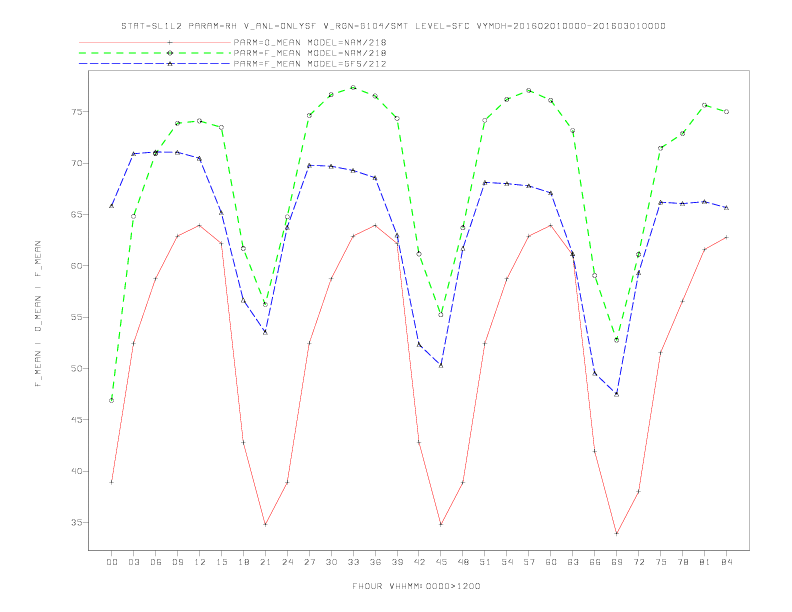The height and width of the screenshot is (612, 792).
Task: Select legend entry PARM=F_MEAN MODEL=GFS/212
Action: pyautogui.click(x=310, y=64)
